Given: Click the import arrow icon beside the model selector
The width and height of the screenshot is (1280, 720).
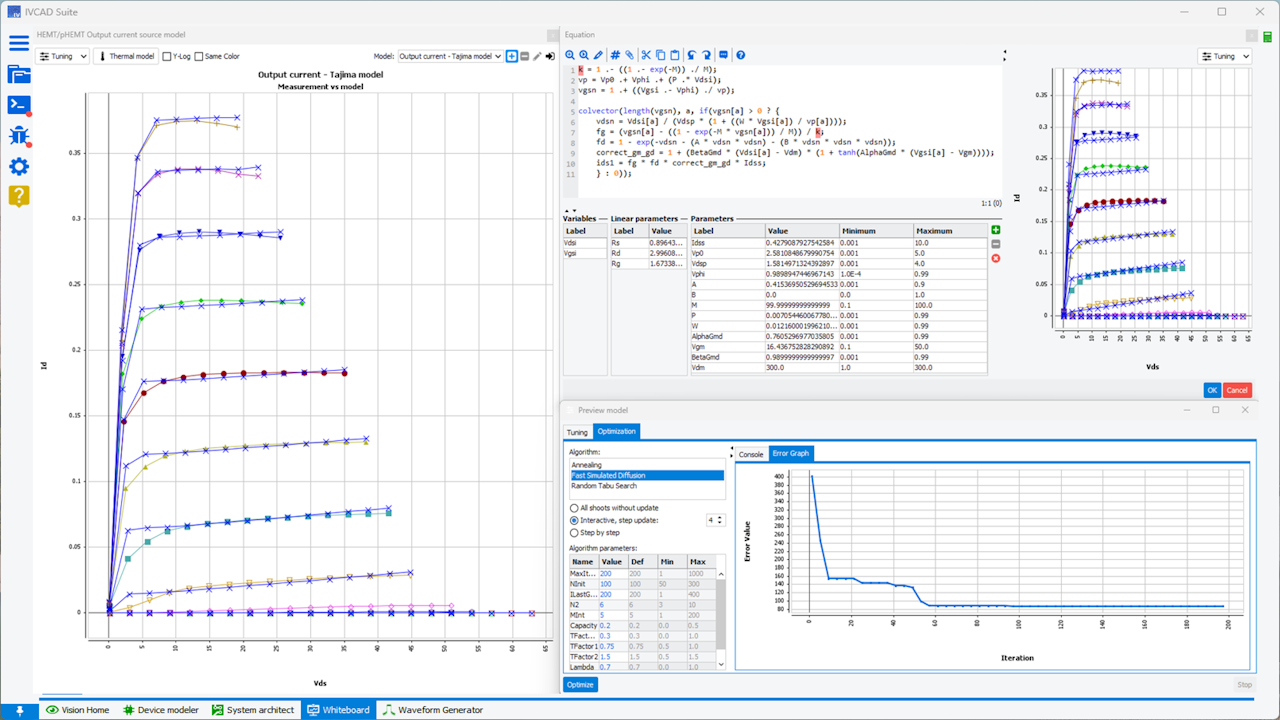Looking at the screenshot, I should click(x=550, y=56).
